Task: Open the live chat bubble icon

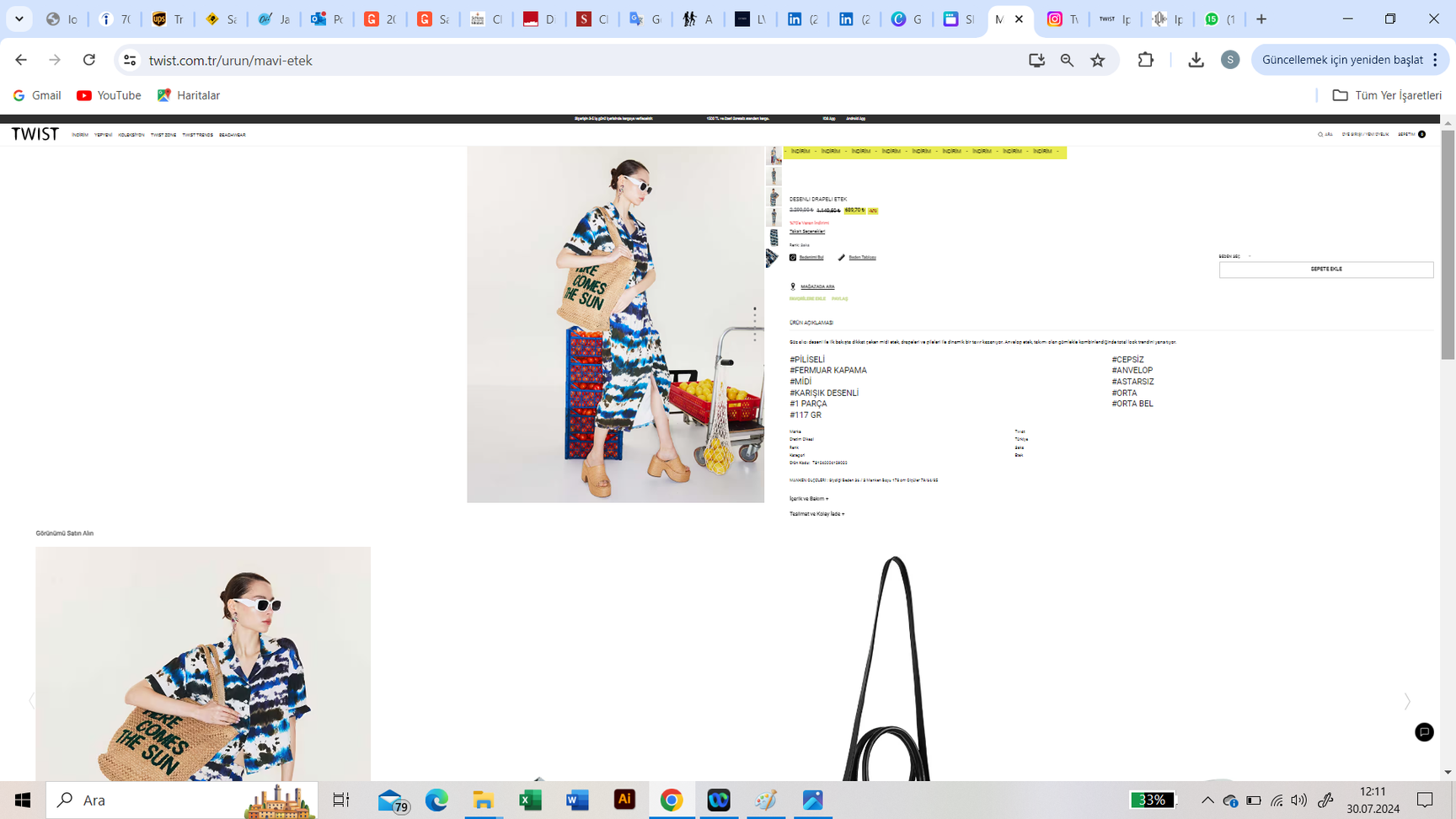Action: [x=1424, y=731]
